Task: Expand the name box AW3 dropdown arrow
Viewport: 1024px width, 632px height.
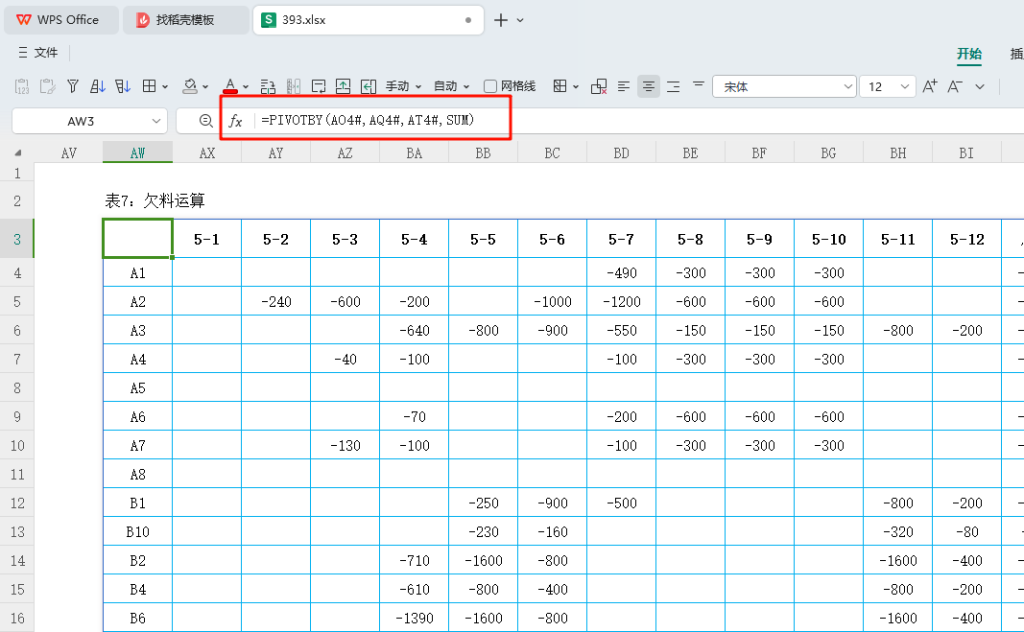Action: (x=156, y=121)
